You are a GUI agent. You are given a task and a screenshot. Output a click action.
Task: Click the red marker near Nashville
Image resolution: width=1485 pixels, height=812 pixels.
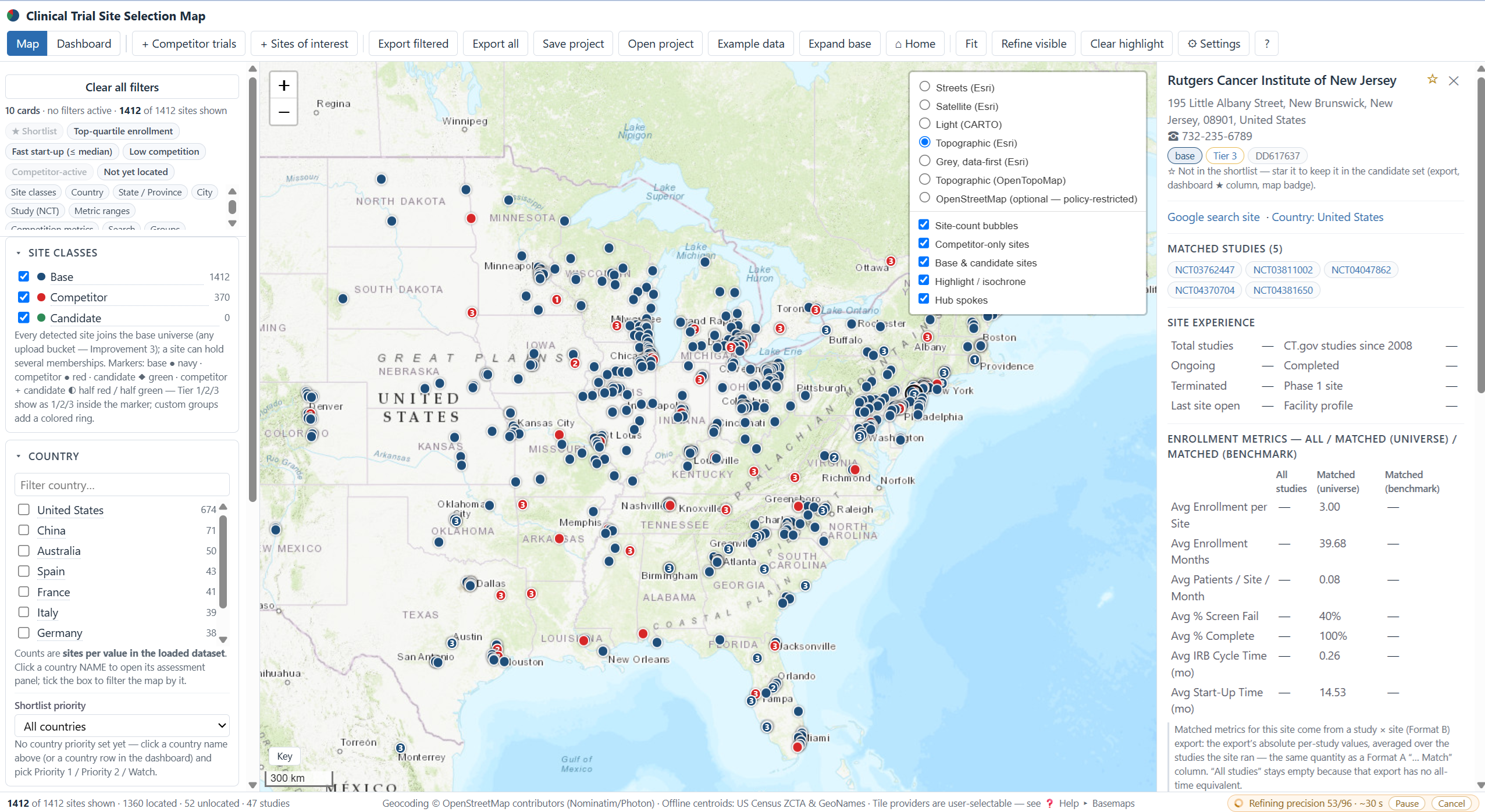670,505
